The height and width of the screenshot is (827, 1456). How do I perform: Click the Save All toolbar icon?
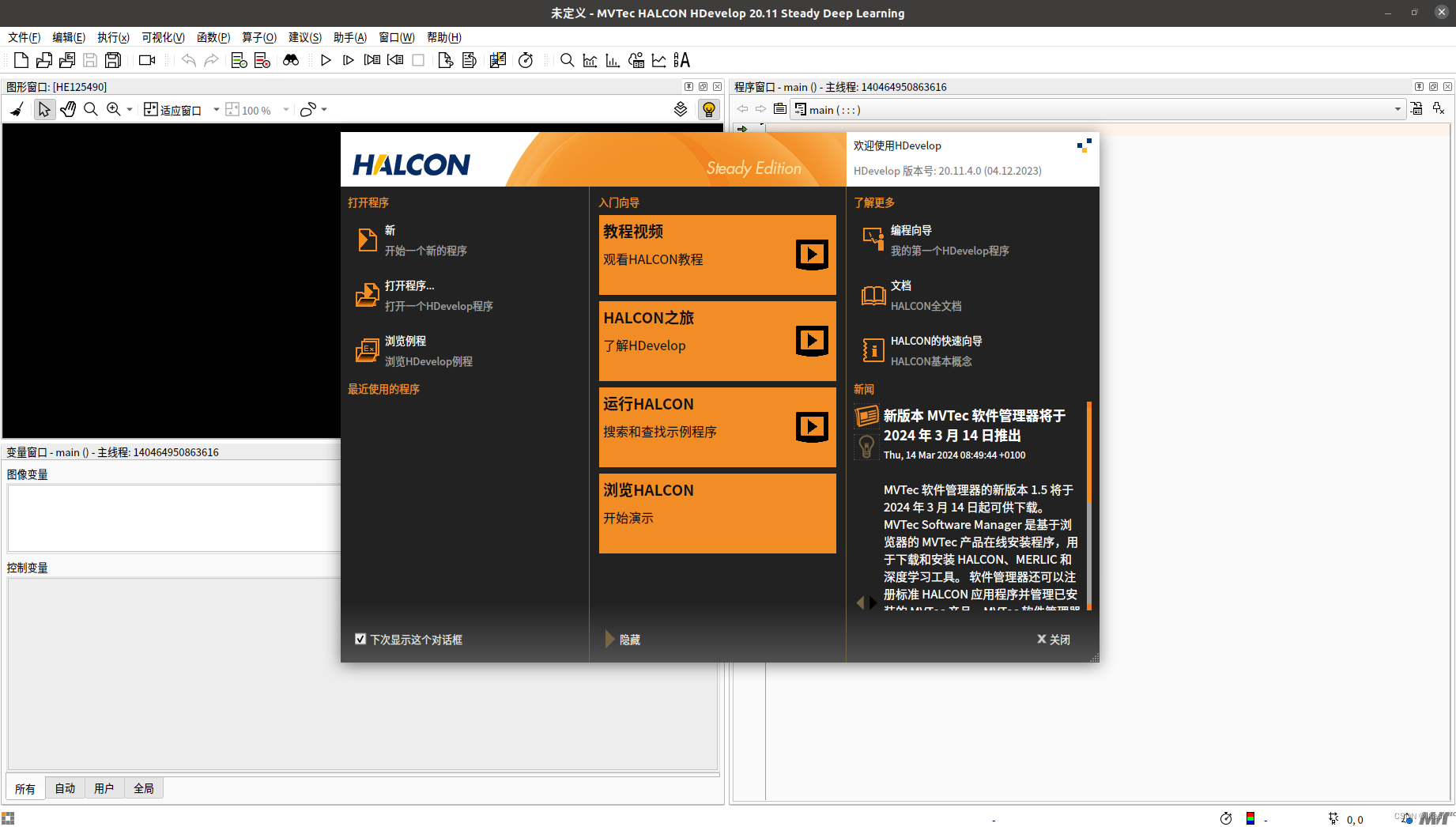pyautogui.click(x=113, y=60)
